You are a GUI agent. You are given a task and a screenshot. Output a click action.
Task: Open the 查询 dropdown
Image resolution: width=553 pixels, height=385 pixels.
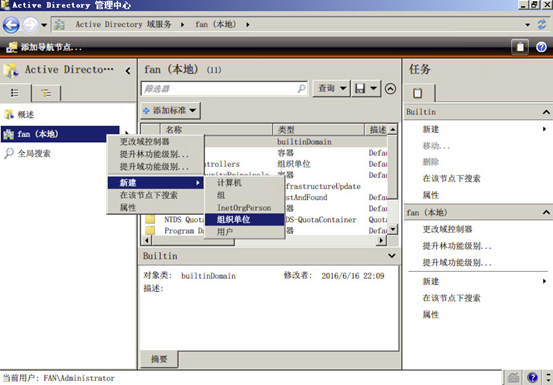point(332,88)
